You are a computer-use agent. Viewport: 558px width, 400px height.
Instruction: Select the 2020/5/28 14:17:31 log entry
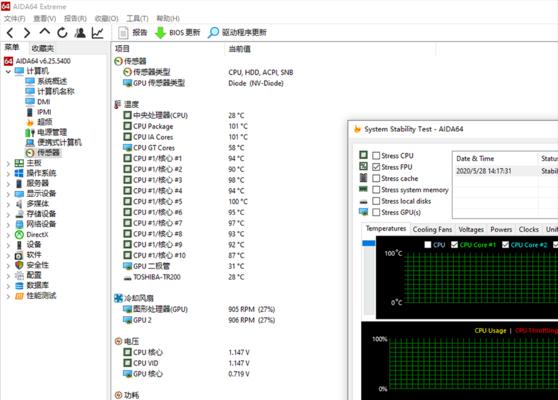coord(484,171)
